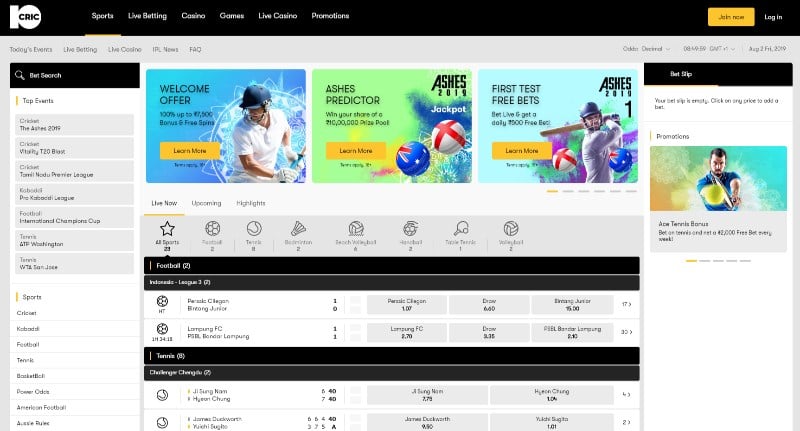Filter live events by Volleyball icon

pyautogui.click(x=511, y=228)
